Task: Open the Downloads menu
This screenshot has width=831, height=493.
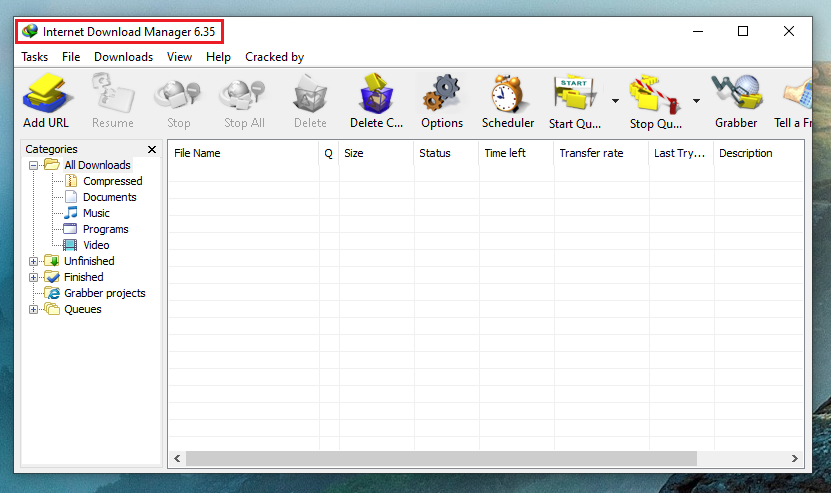Action: [123, 57]
